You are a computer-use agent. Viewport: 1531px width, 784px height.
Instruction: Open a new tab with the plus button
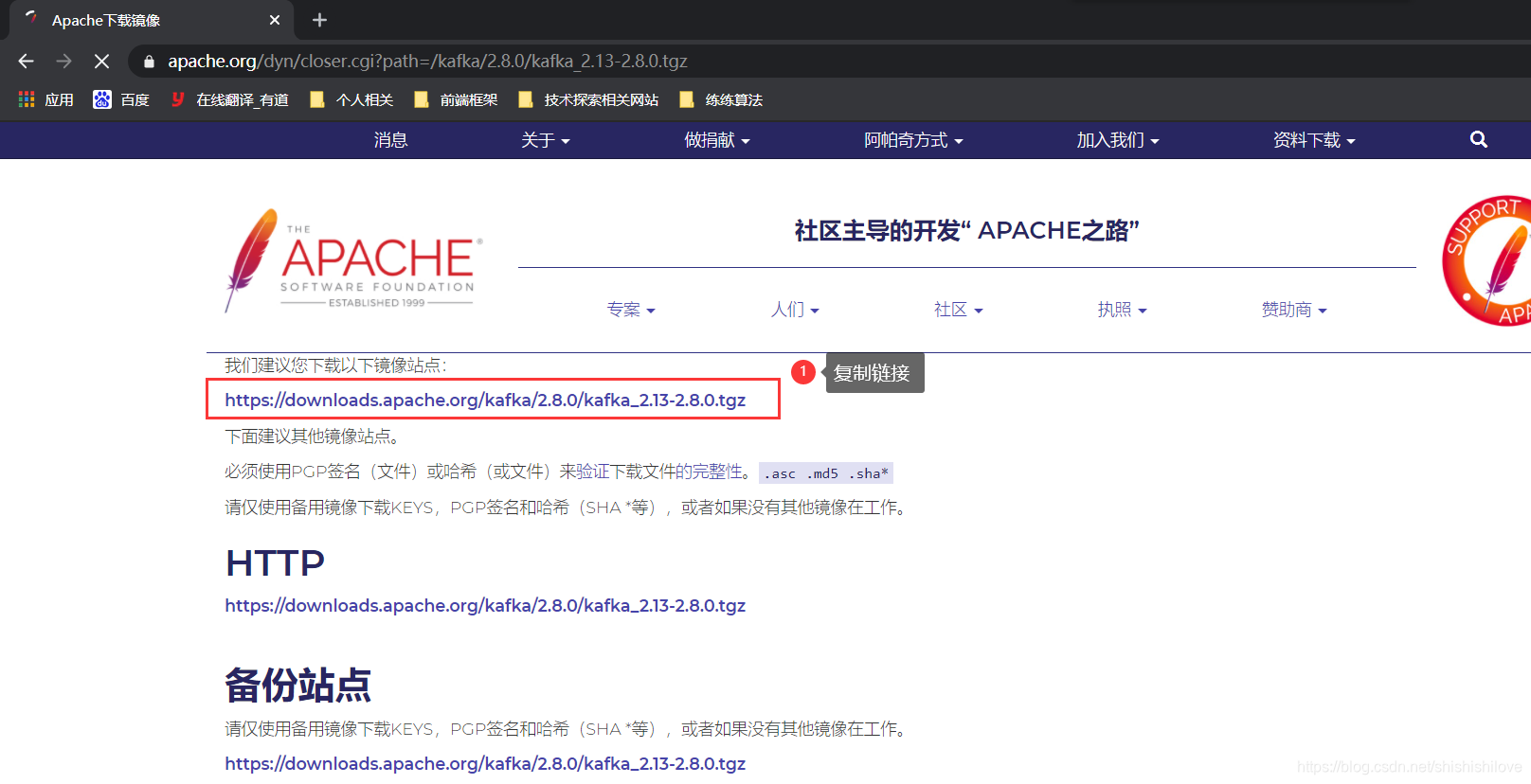click(319, 20)
